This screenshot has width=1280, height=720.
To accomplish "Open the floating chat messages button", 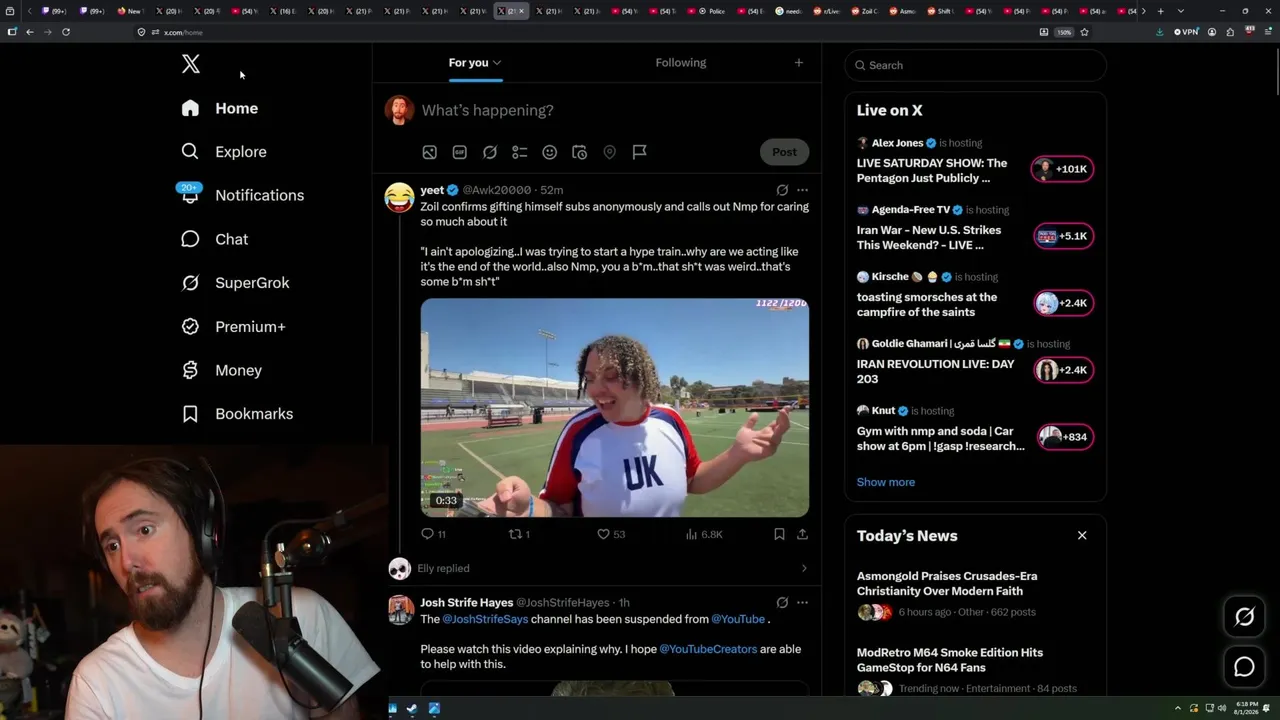I will tap(1244, 667).
